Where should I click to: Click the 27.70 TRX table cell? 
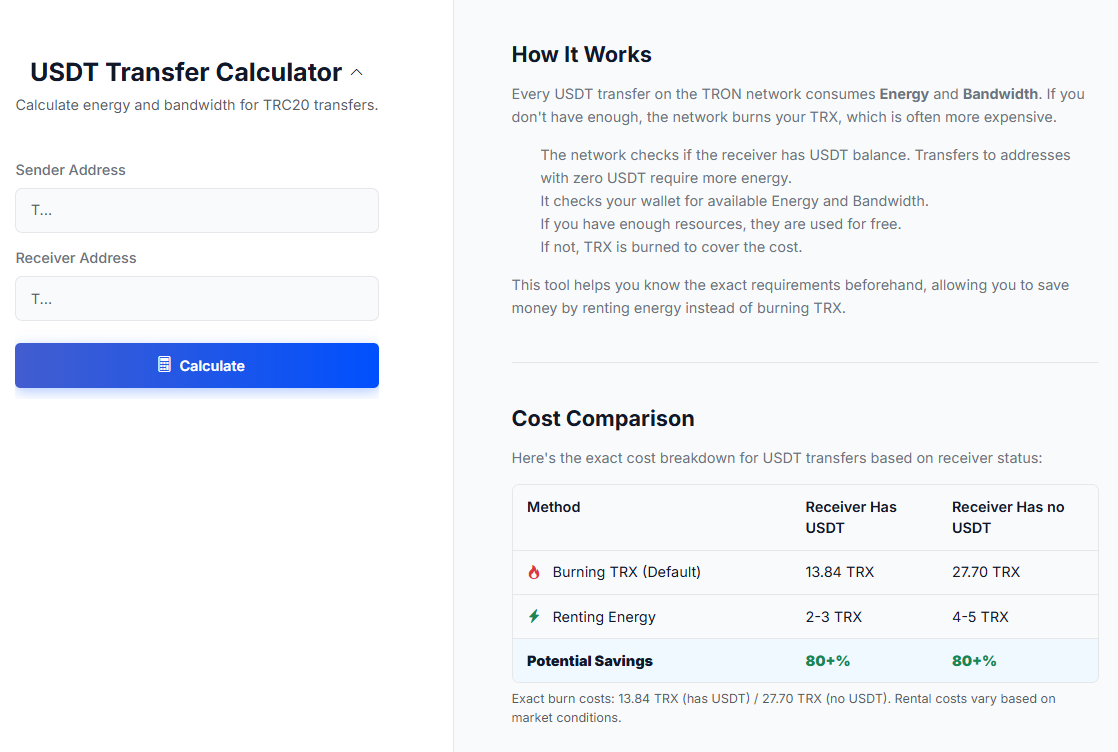986,572
